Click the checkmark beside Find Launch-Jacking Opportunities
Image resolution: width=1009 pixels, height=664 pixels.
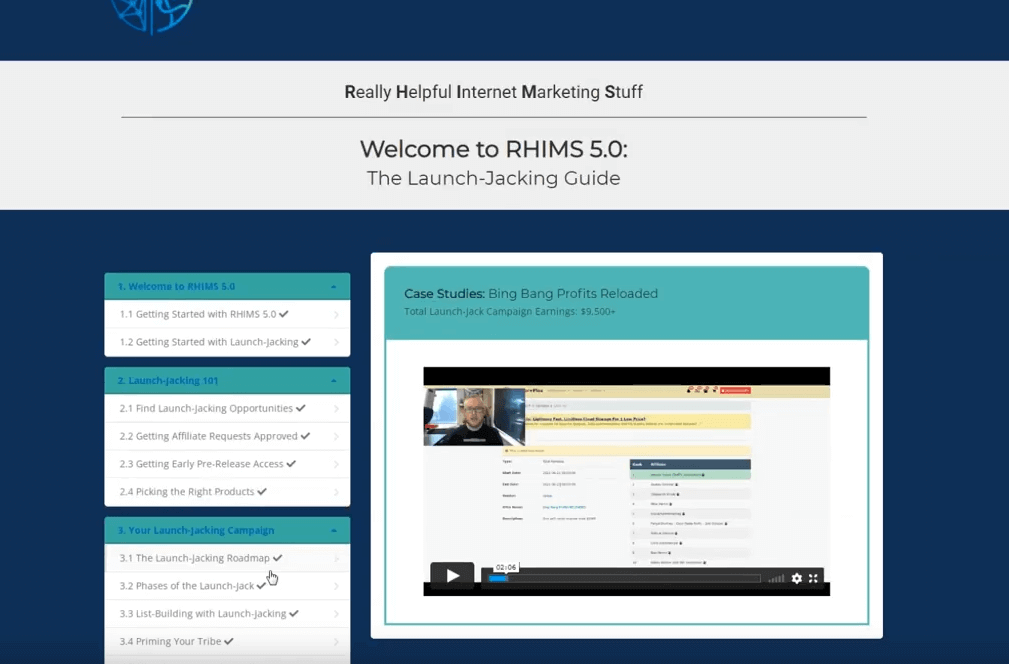301,408
